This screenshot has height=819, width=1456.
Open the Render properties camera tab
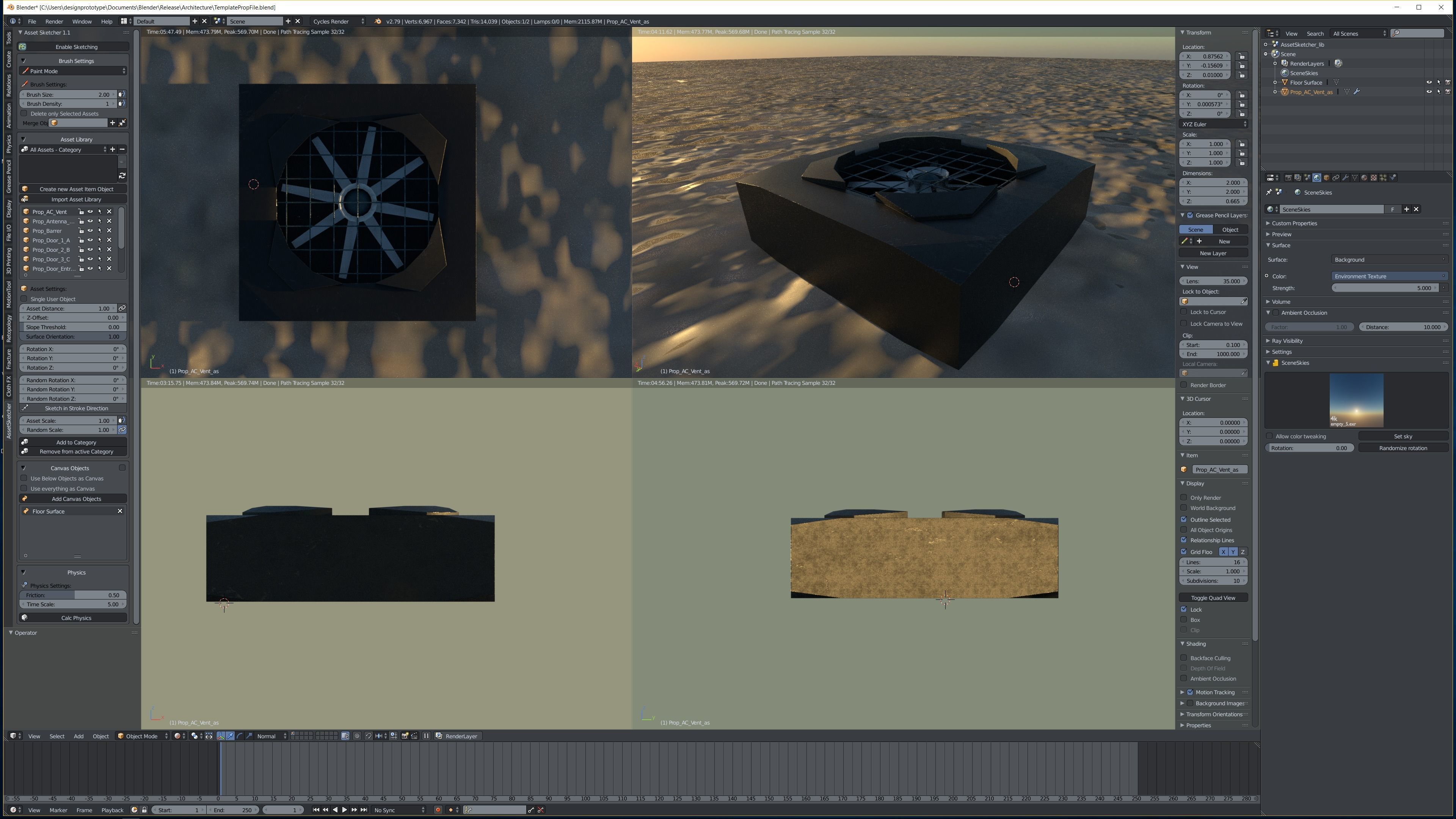click(x=1289, y=177)
